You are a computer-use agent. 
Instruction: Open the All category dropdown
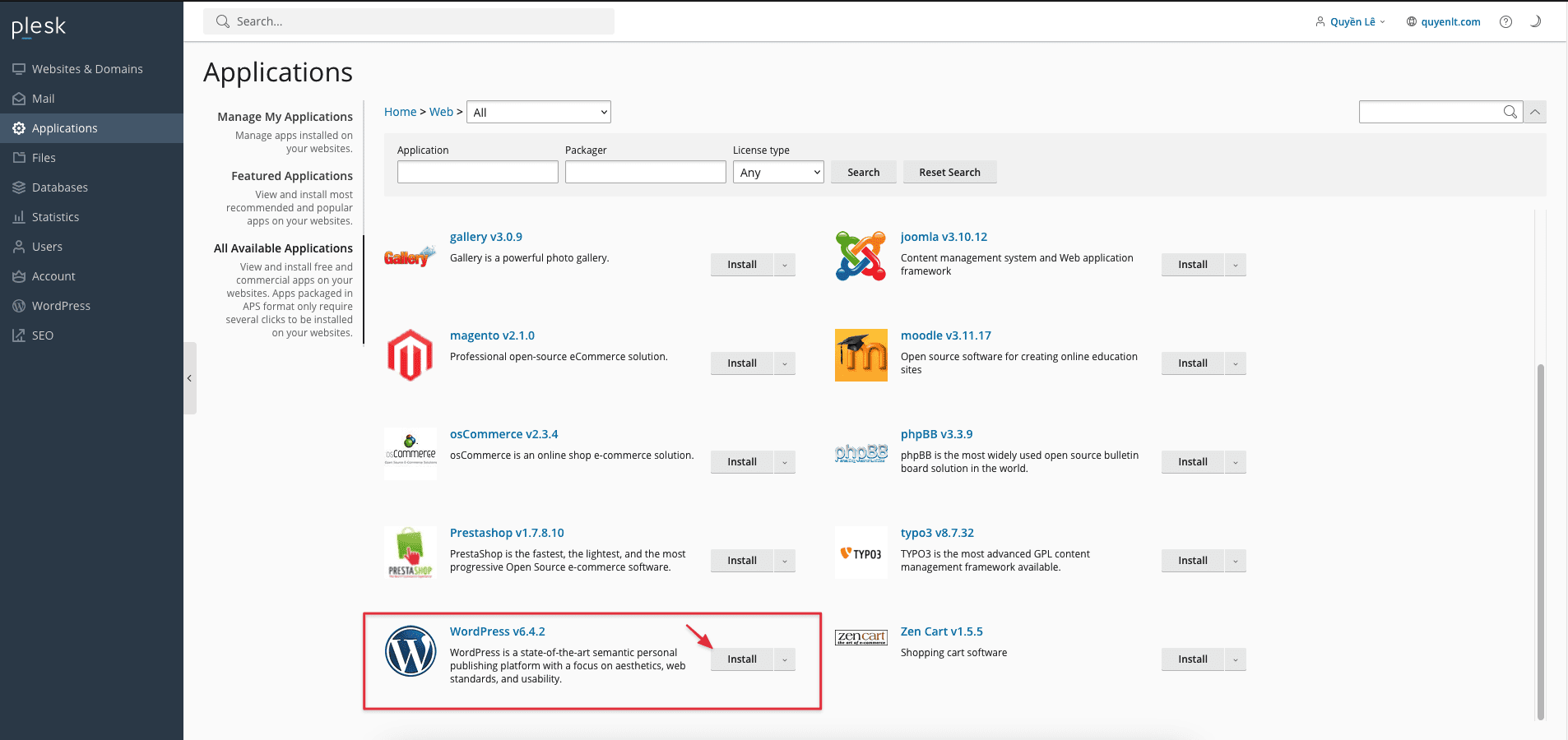pos(538,113)
